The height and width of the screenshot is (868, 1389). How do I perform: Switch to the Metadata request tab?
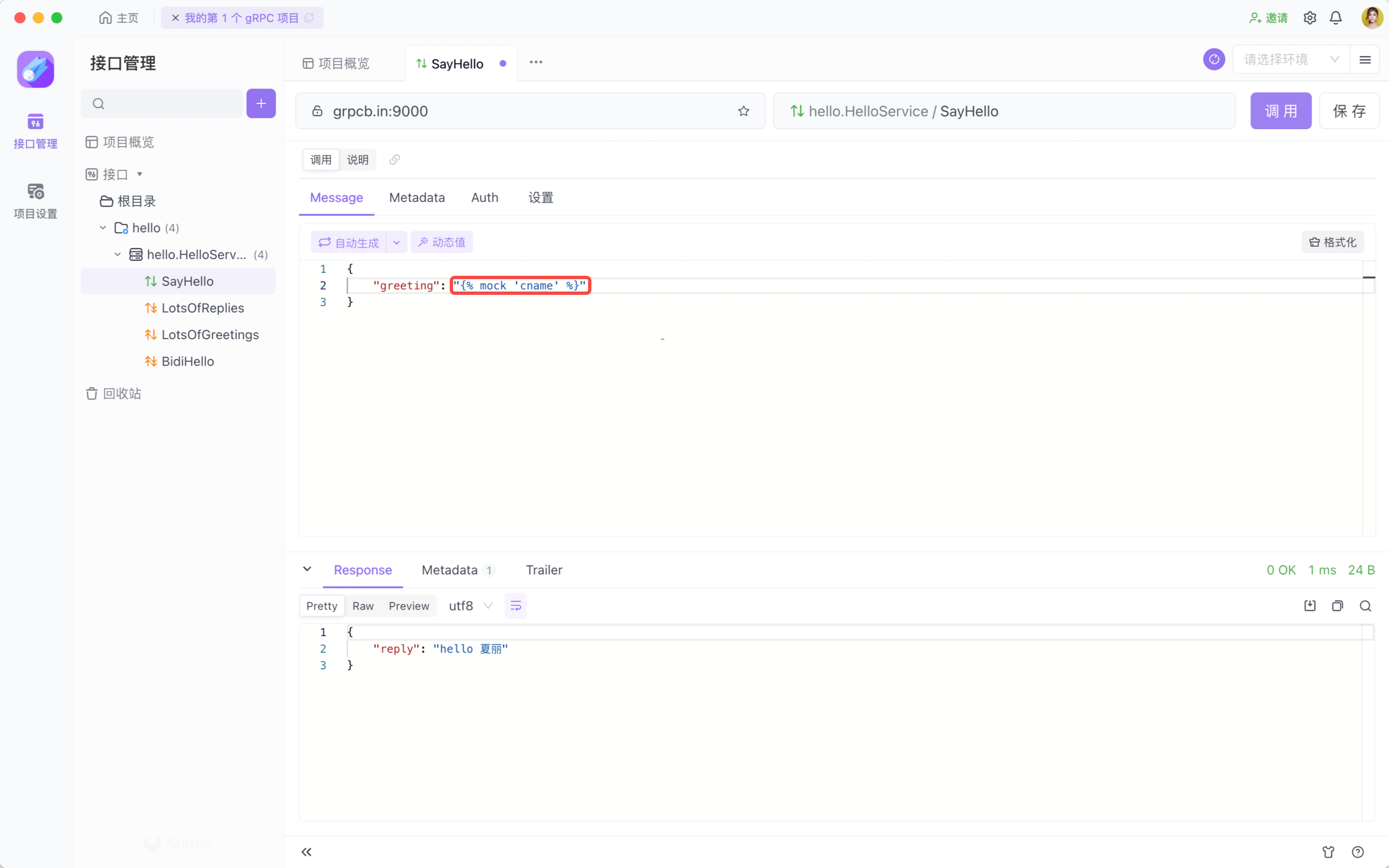(x=417, y=198)
